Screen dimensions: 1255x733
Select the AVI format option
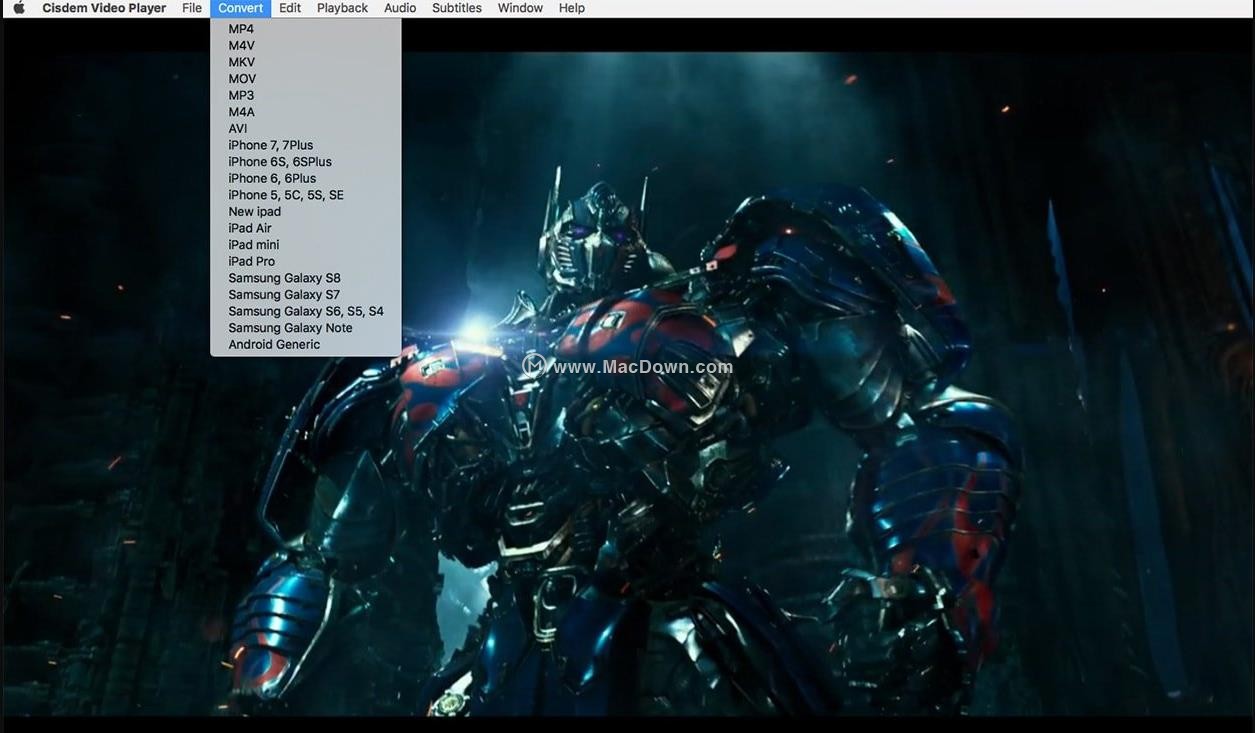(x=238, y=128)
